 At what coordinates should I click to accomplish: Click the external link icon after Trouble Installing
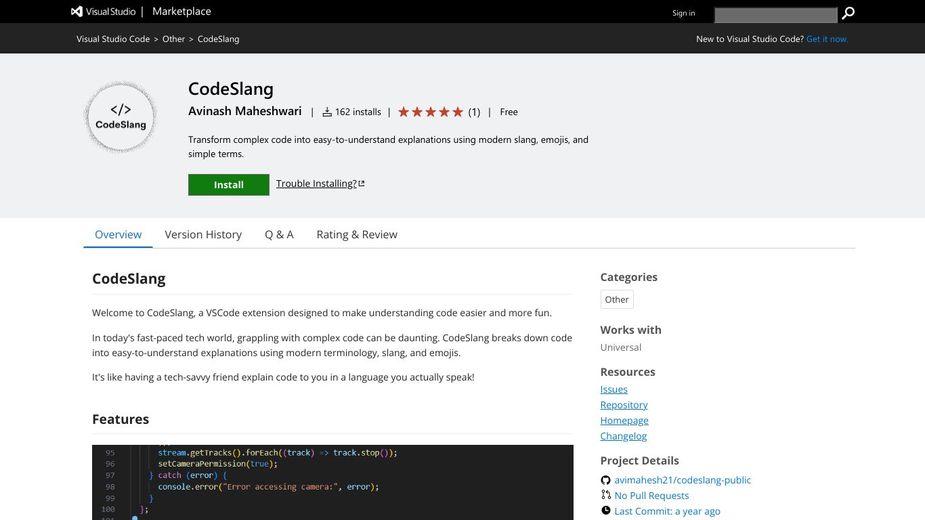pyautogui.click(x=362, y=184)
